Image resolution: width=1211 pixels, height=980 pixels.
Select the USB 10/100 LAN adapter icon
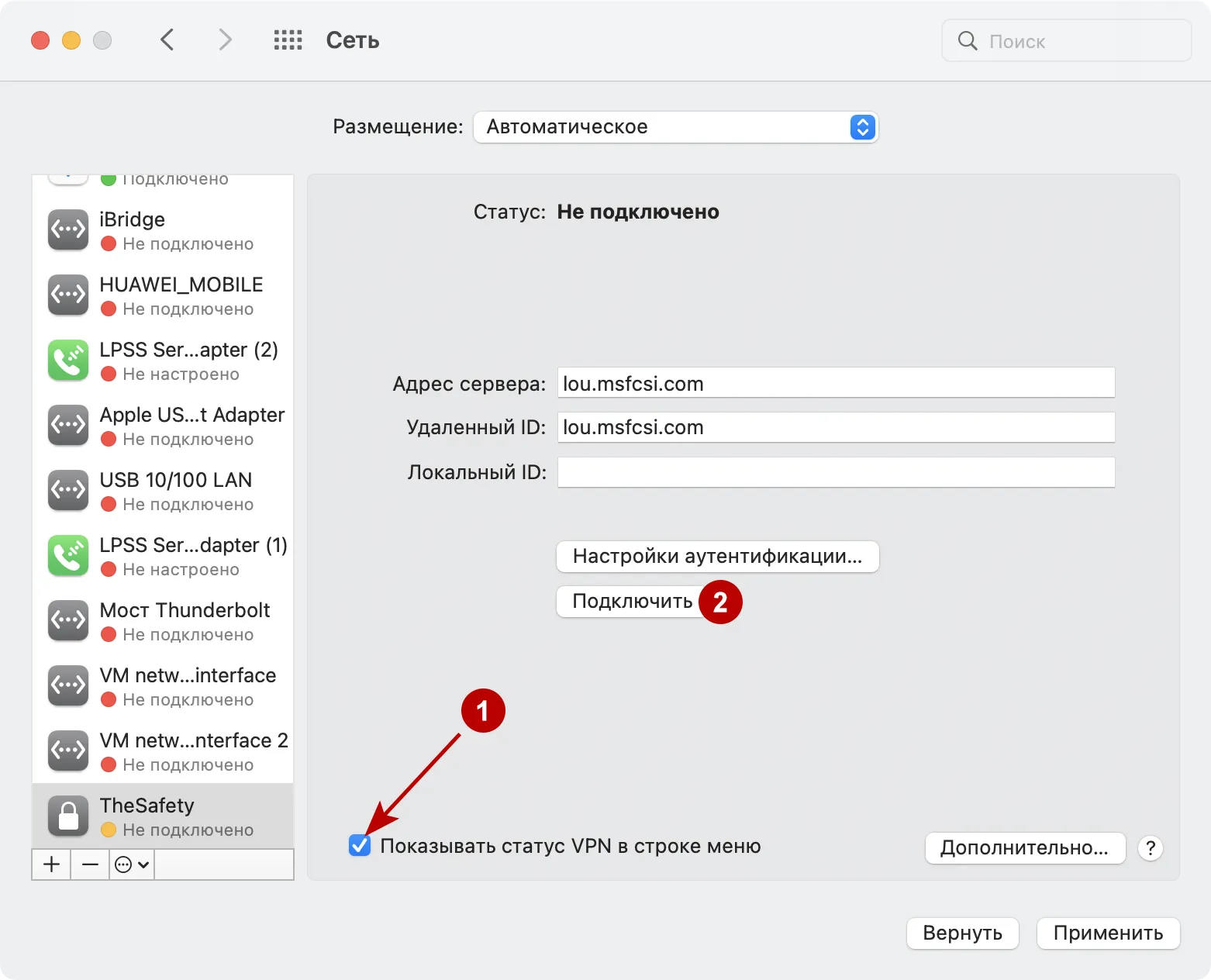pos(67,490)
